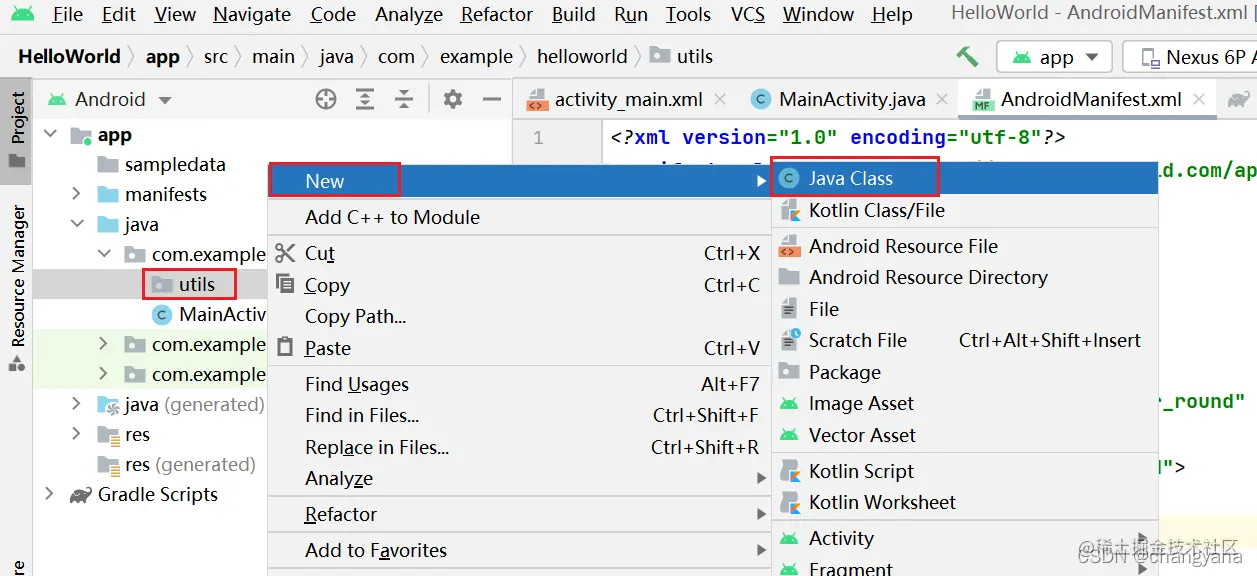
Task: Click the Image Asset android icon
Action: (x=790, y=404)
